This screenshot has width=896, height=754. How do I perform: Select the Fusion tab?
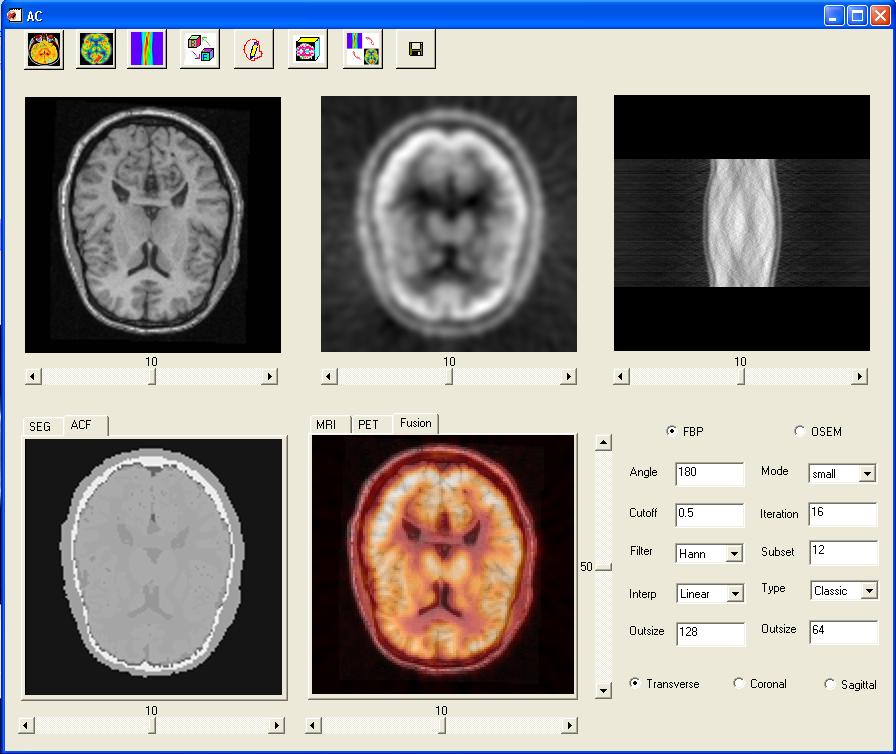415,423
